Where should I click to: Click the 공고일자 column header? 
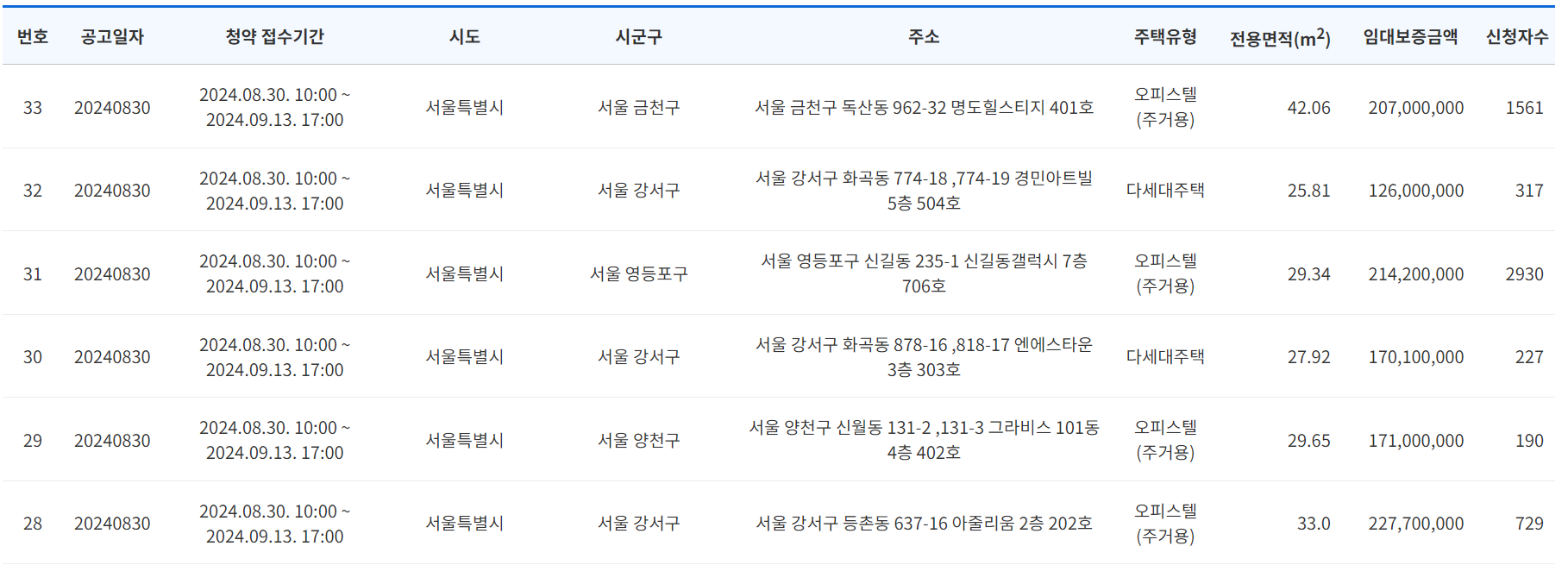112,36
